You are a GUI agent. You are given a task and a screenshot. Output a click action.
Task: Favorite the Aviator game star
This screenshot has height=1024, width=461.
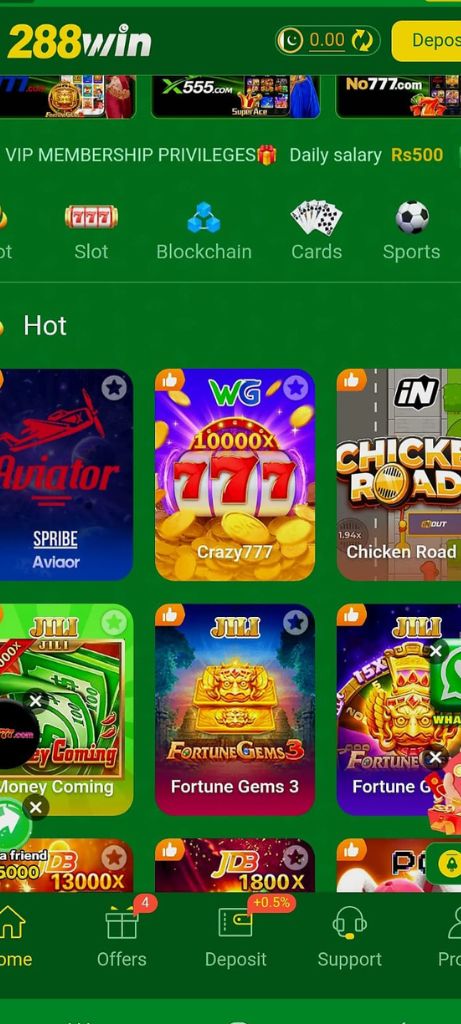[x=114, y=388]
